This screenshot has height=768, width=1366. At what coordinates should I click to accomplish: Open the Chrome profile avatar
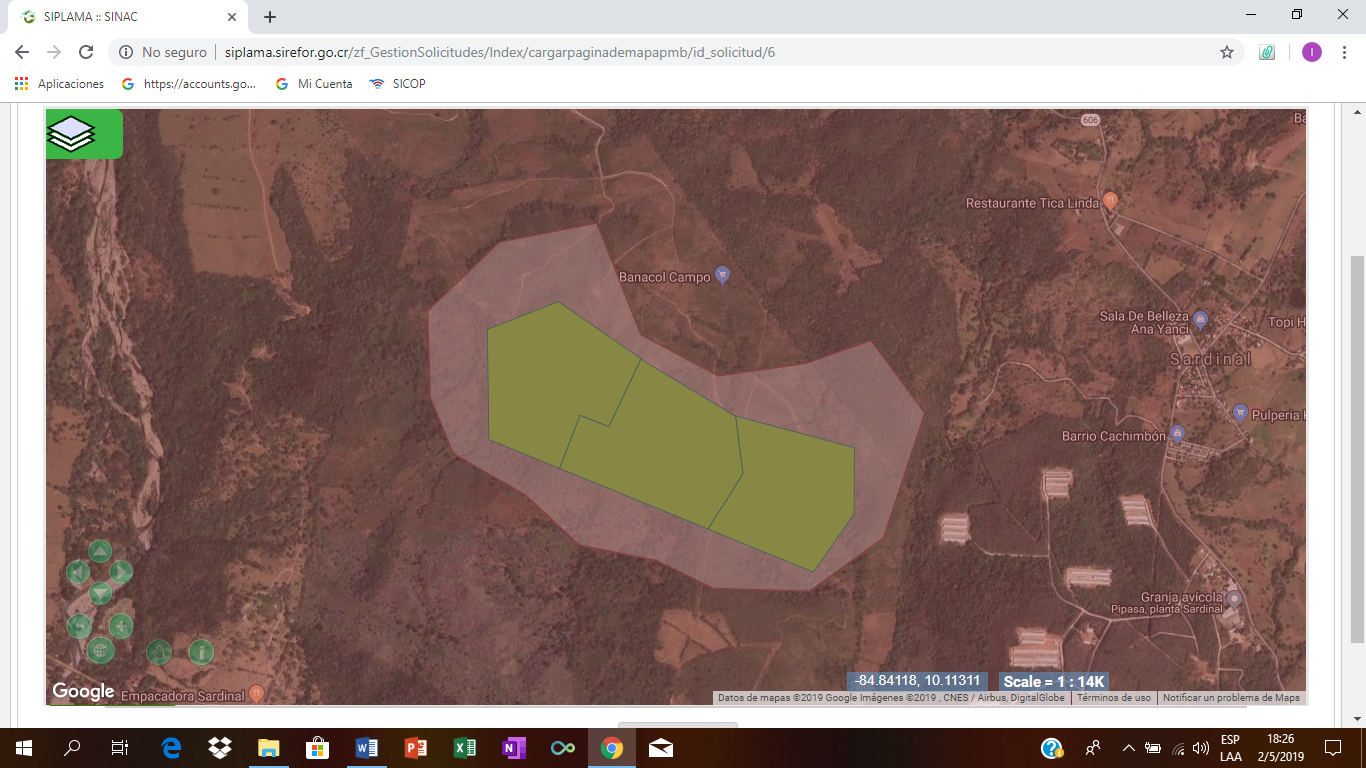click(1312, 52)
